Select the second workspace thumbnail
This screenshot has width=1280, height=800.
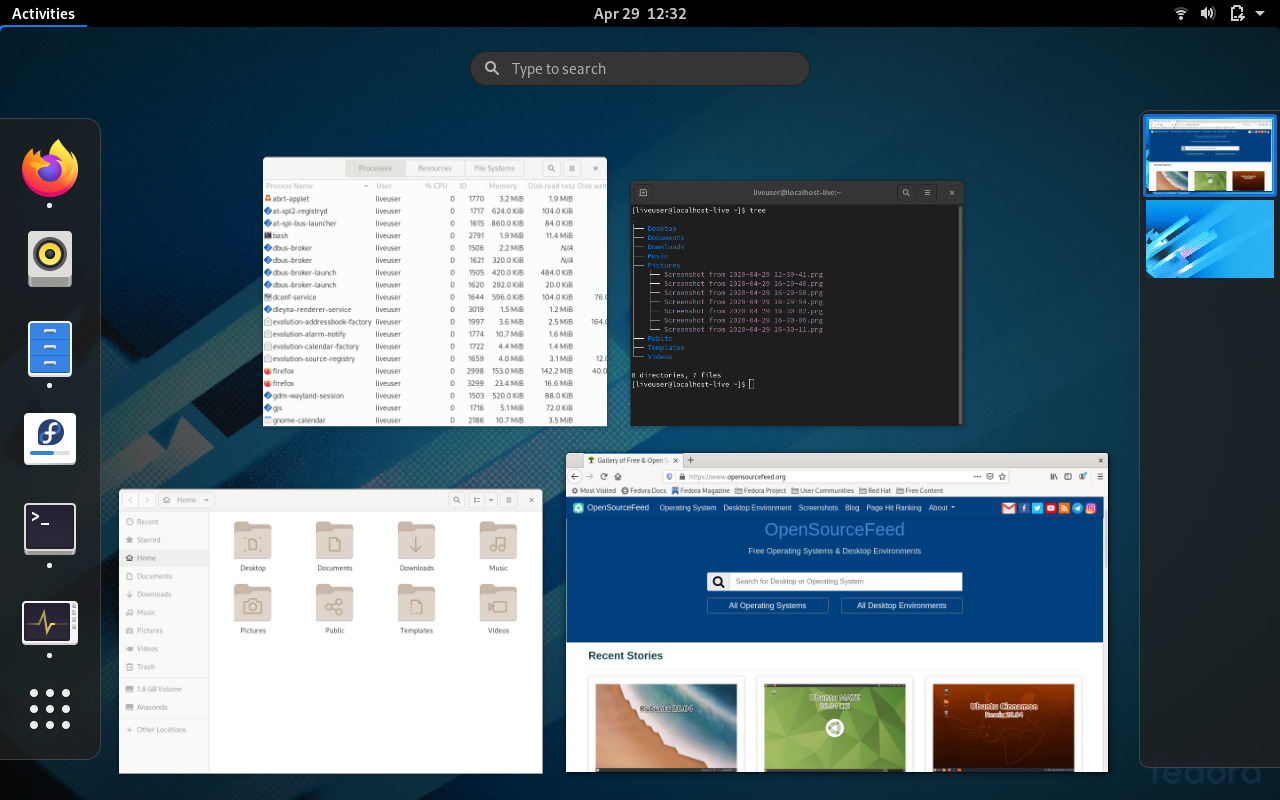coord(1210,238)
